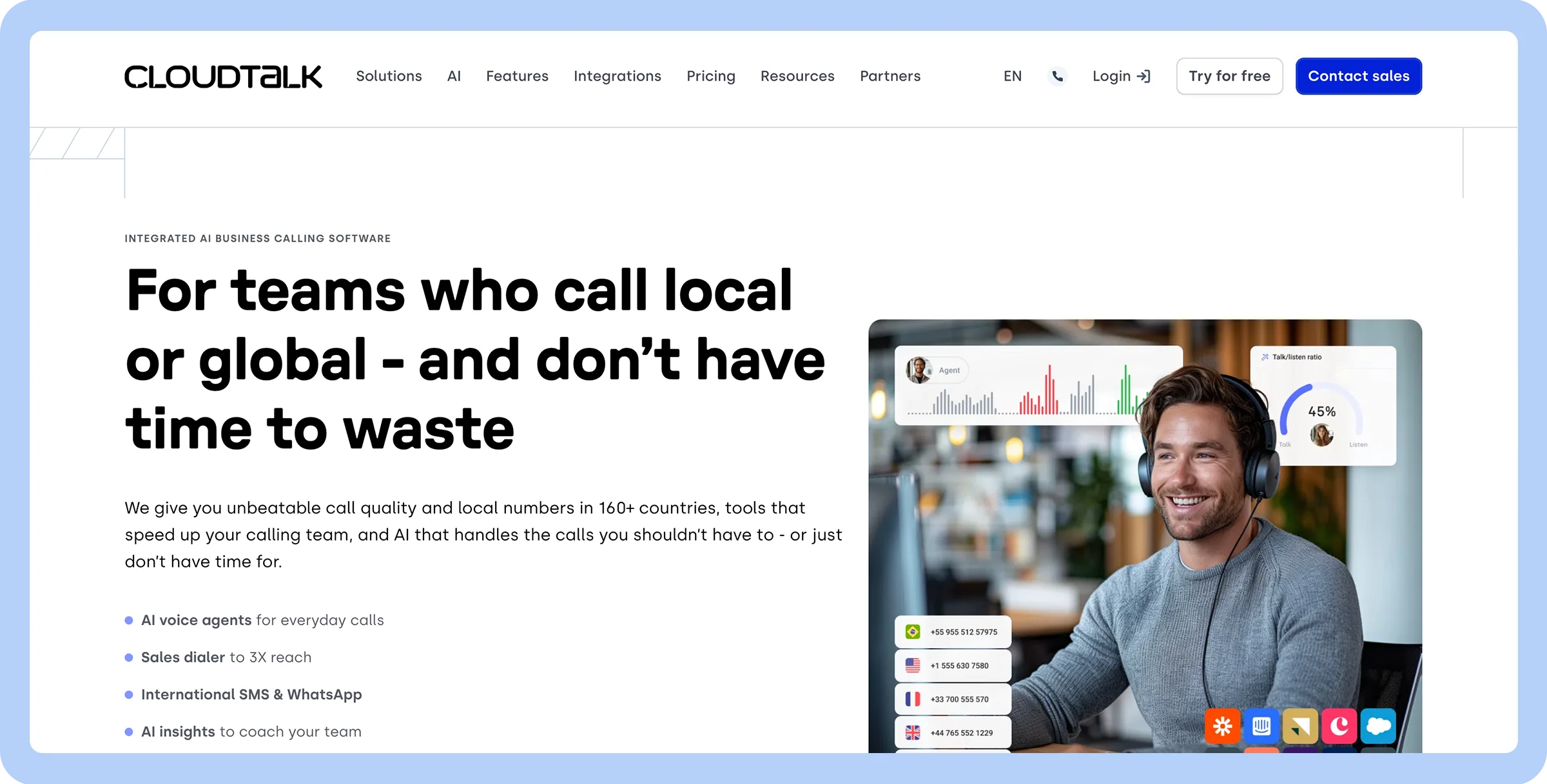The height and width of the screenshot is (784, 1547).
Task: Click avatar inside Talk/listen ratio gauge
Action: (x=1321, y=435)
